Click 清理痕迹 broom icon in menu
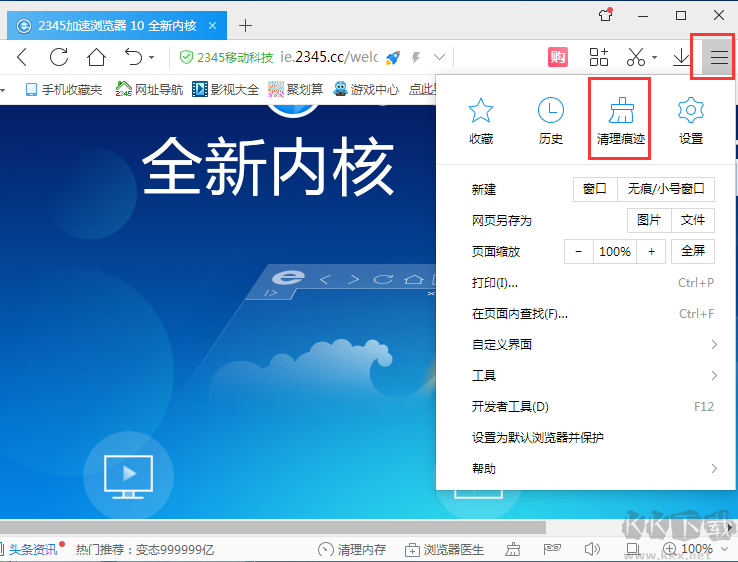The height and width of the screenshot is (562, 738). (620, 121)
